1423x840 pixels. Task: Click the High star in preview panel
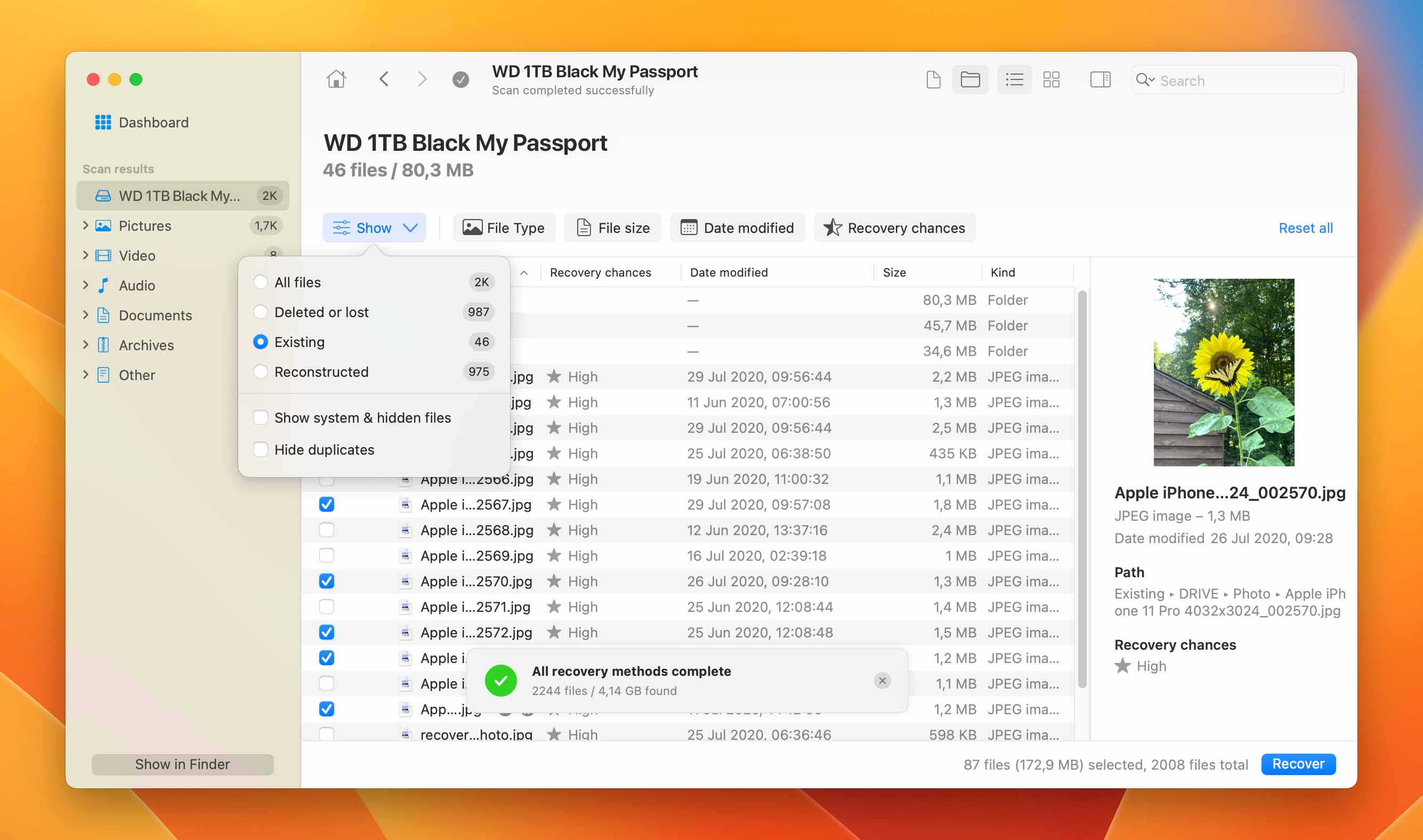click(1122, 666)
